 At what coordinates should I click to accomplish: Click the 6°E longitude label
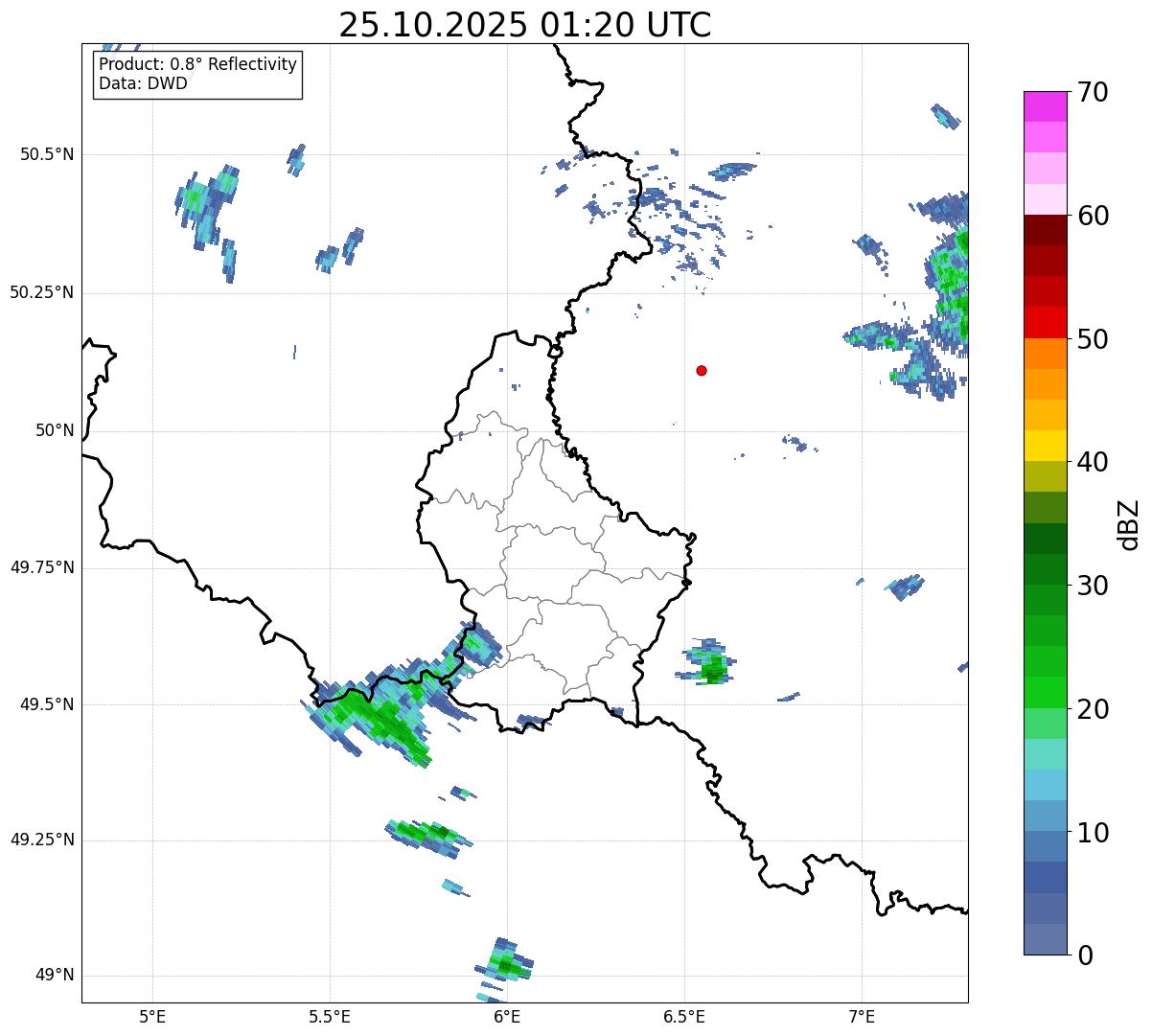507,1016
